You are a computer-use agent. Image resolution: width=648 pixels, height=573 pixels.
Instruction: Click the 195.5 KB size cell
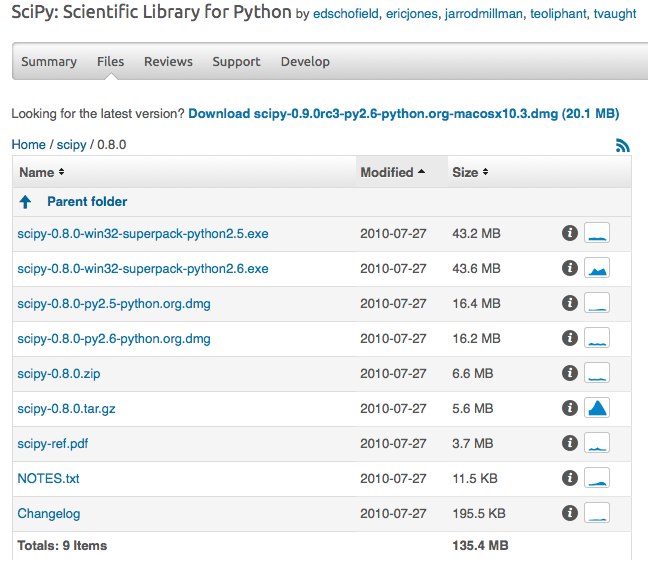pyautogui.click(x=479, y=514)
